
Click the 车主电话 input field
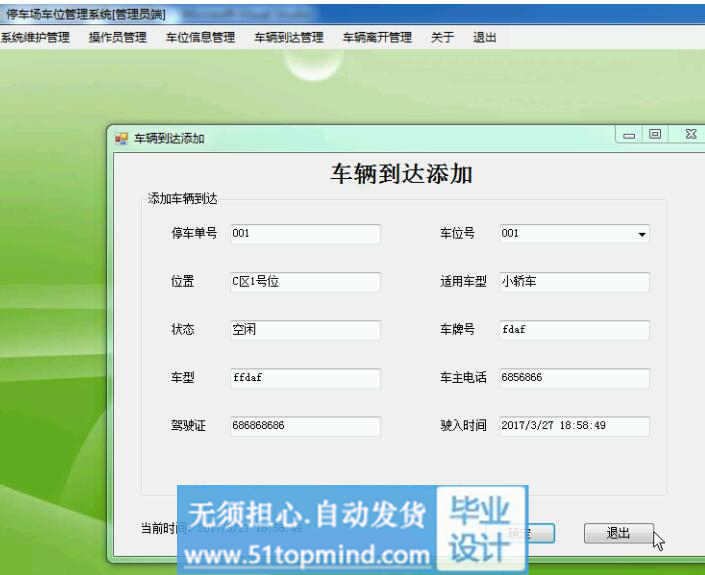click(x=574, y=378)
